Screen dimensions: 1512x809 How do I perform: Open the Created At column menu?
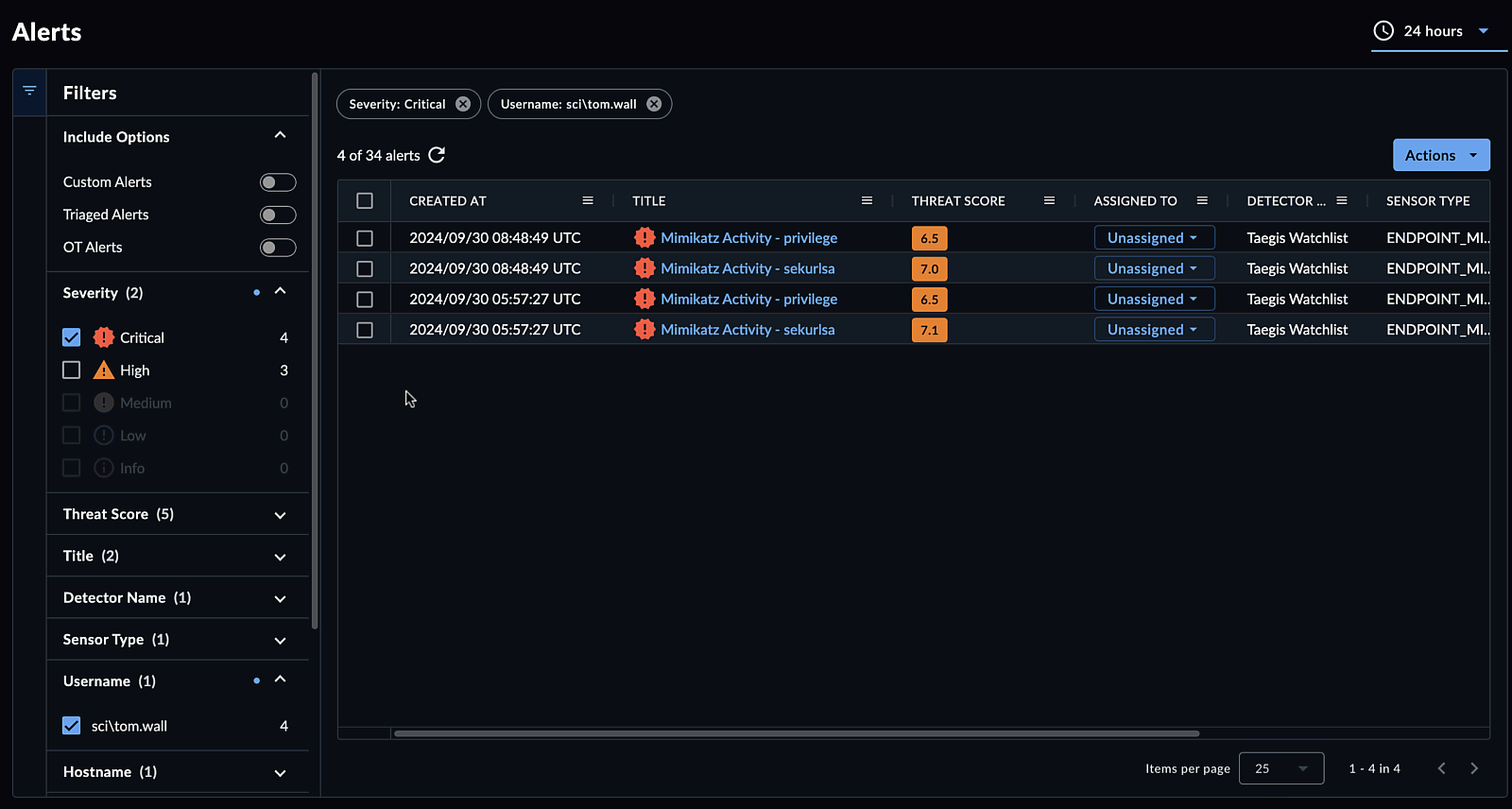point(588,200)
